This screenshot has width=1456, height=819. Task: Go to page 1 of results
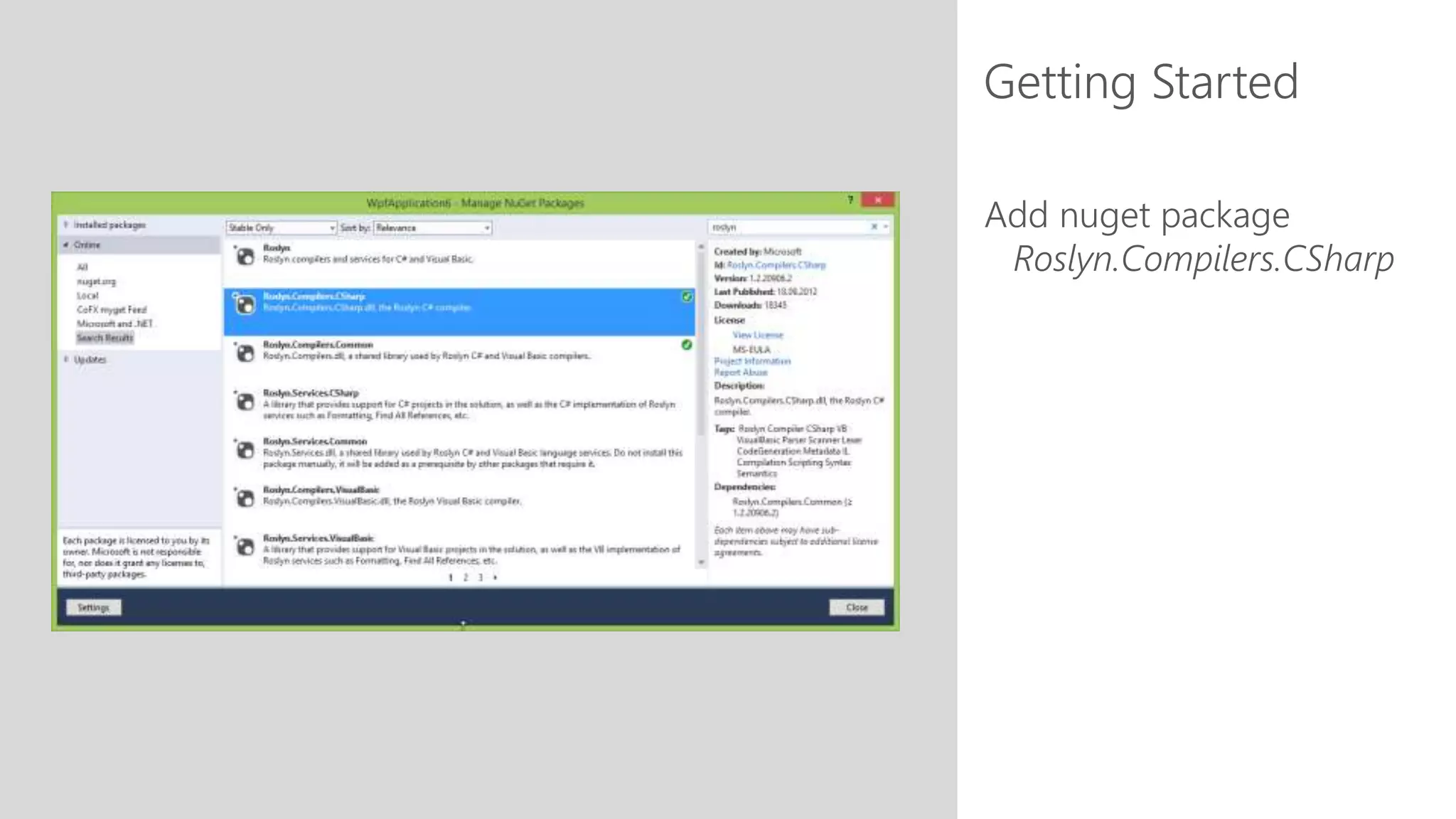[x=451, y=577]
